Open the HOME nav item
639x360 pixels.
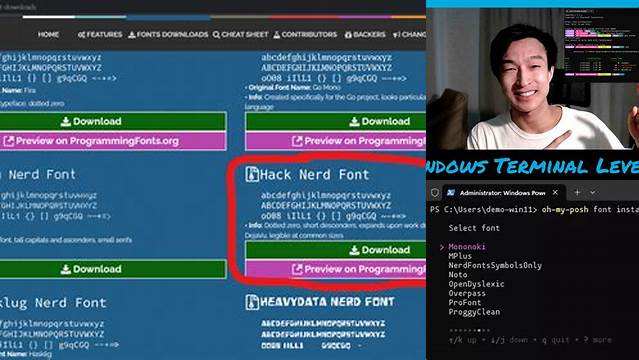(48, 35)
